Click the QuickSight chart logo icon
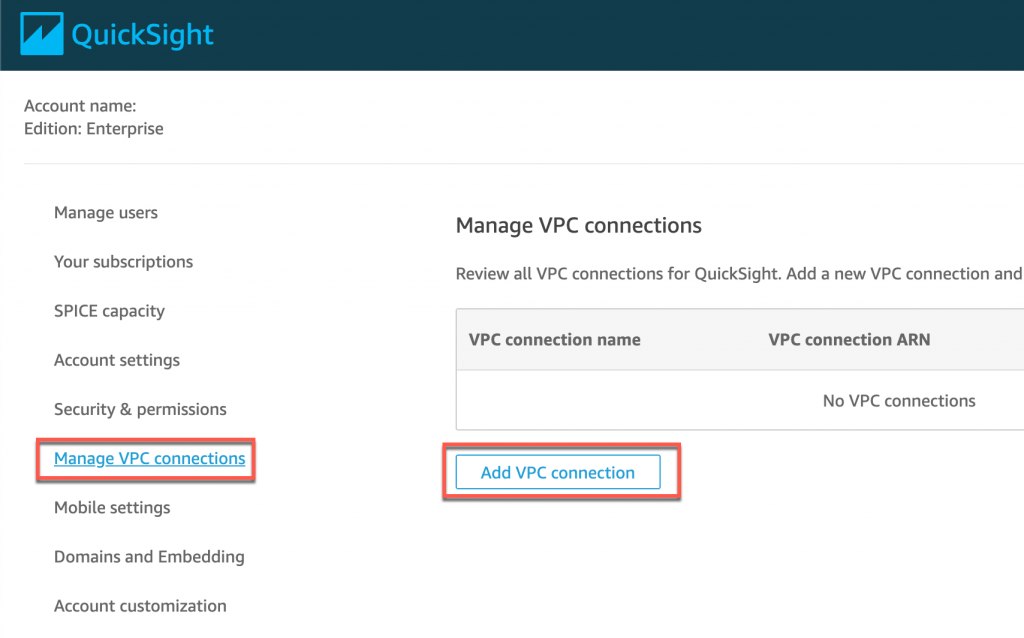 (42, 35)
